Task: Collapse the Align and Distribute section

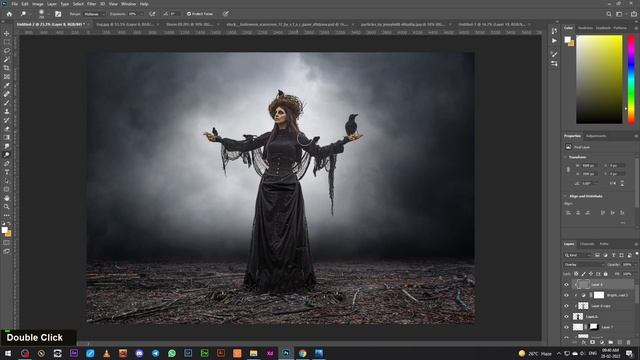Action: point(566,196)
